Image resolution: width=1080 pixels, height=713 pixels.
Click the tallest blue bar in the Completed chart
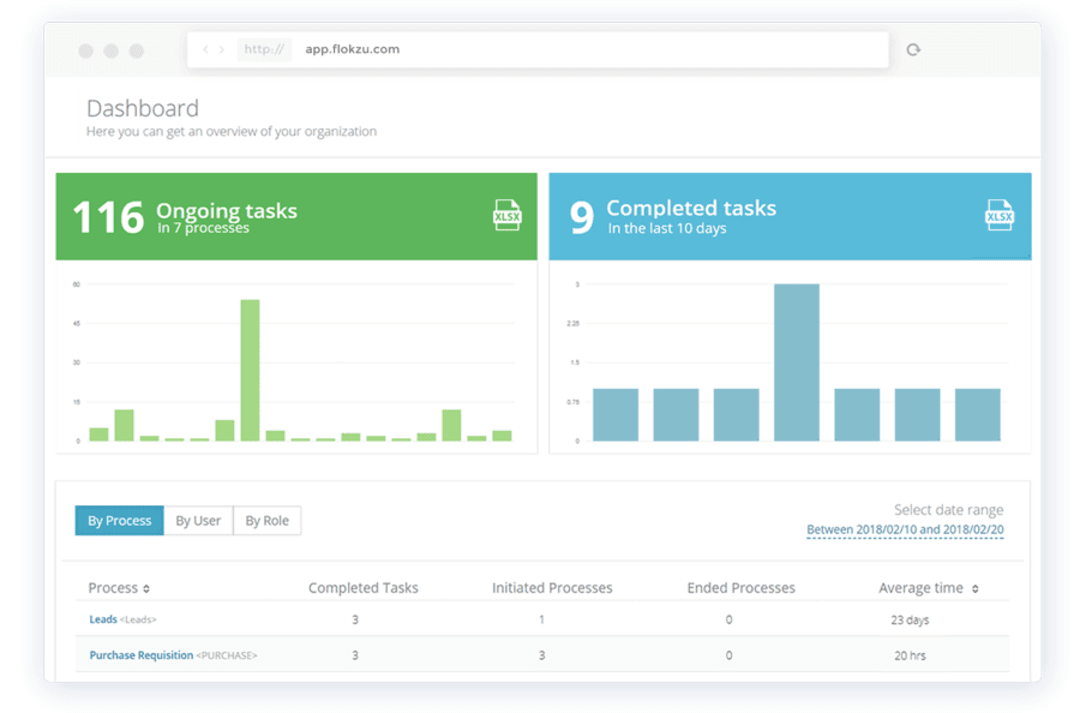click(x=797, y=360)
